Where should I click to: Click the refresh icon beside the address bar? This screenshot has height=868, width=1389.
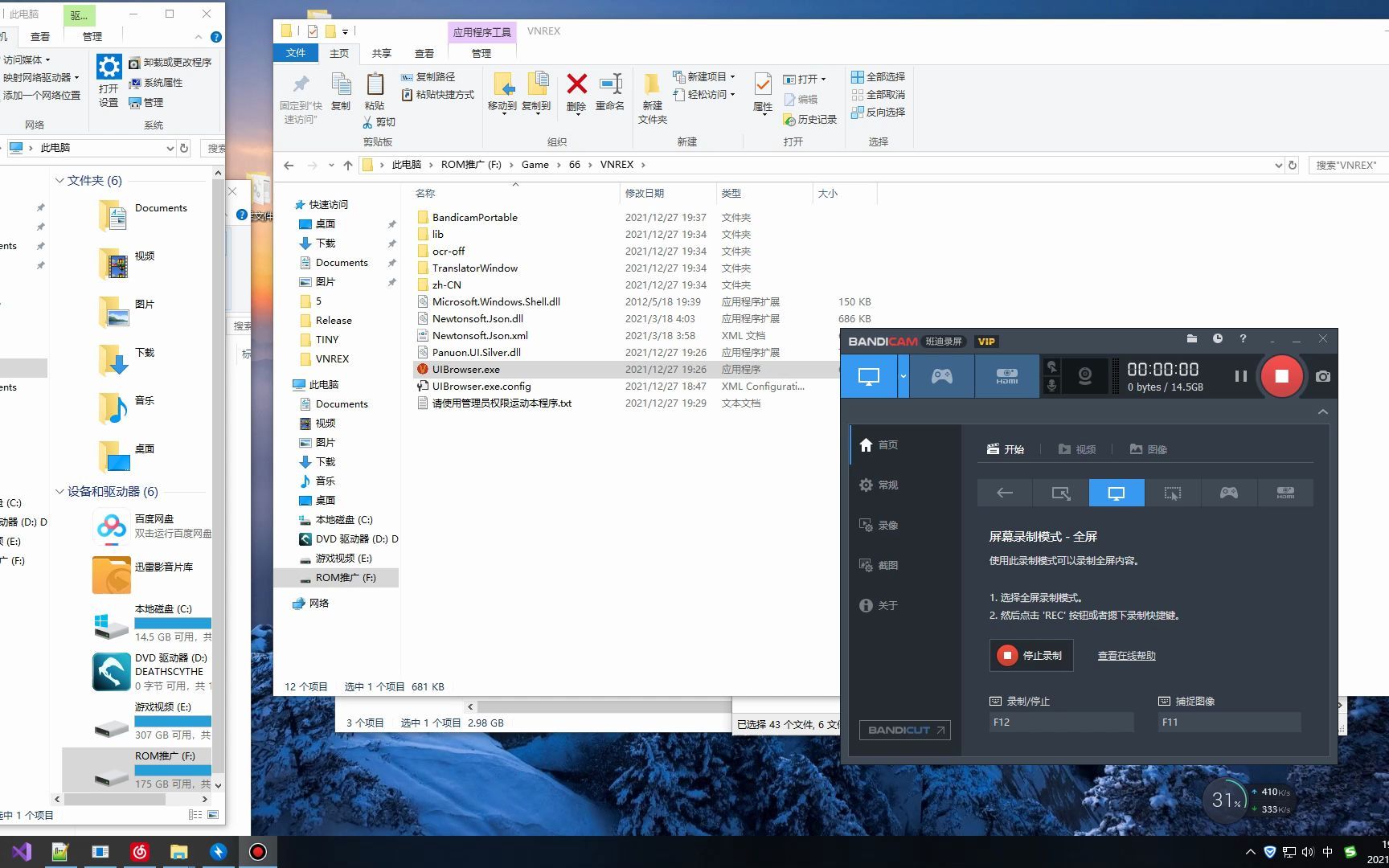point(1293,165)
